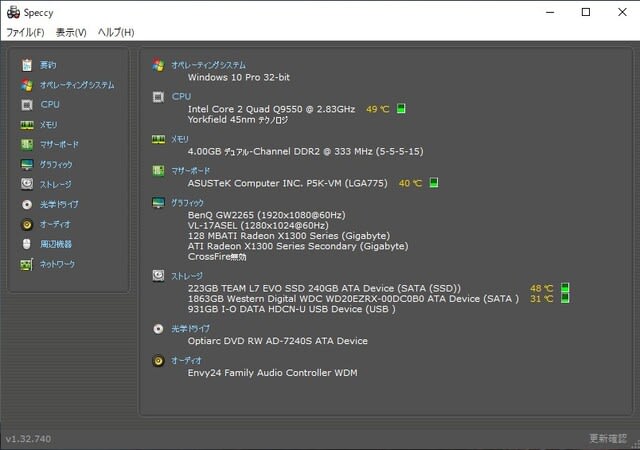This screenshot has width=640, height=450.
Task: Click the text Windows 10 Pro 32-bit
Action: [x=239, y=77]
